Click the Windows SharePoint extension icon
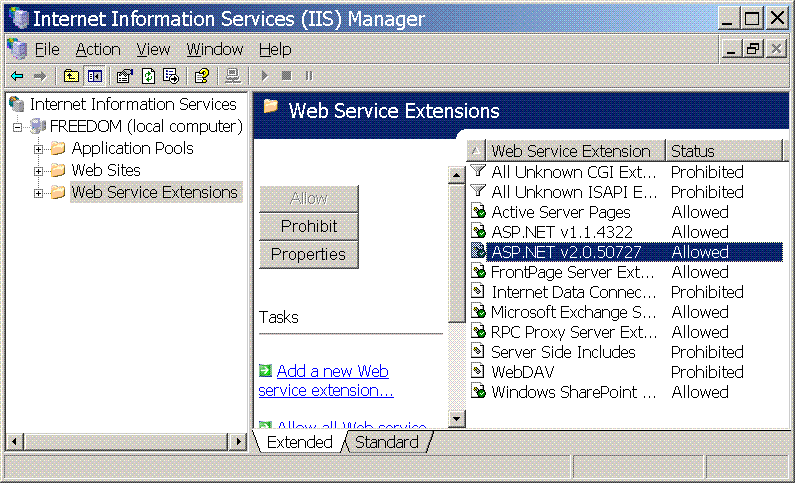The image size is (795, 483). tap(478, 391)
